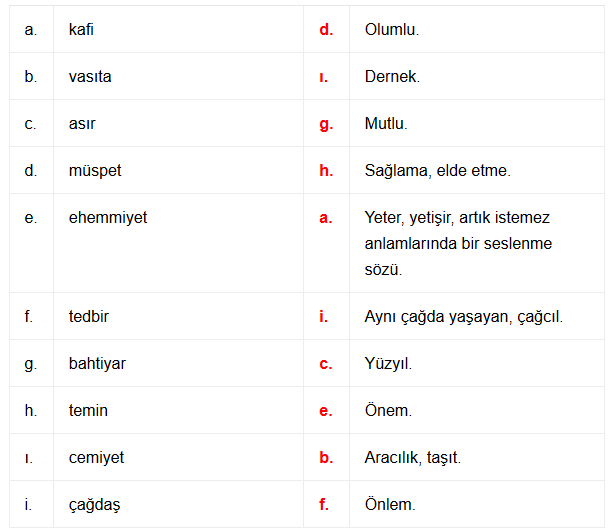Select the word "vasıta"
The image size is (612, 532).
[90, 77]
